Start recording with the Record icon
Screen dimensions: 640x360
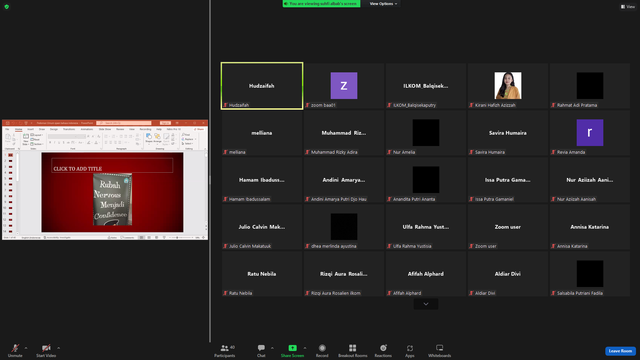pyautogui.click(x=322, y=348)
